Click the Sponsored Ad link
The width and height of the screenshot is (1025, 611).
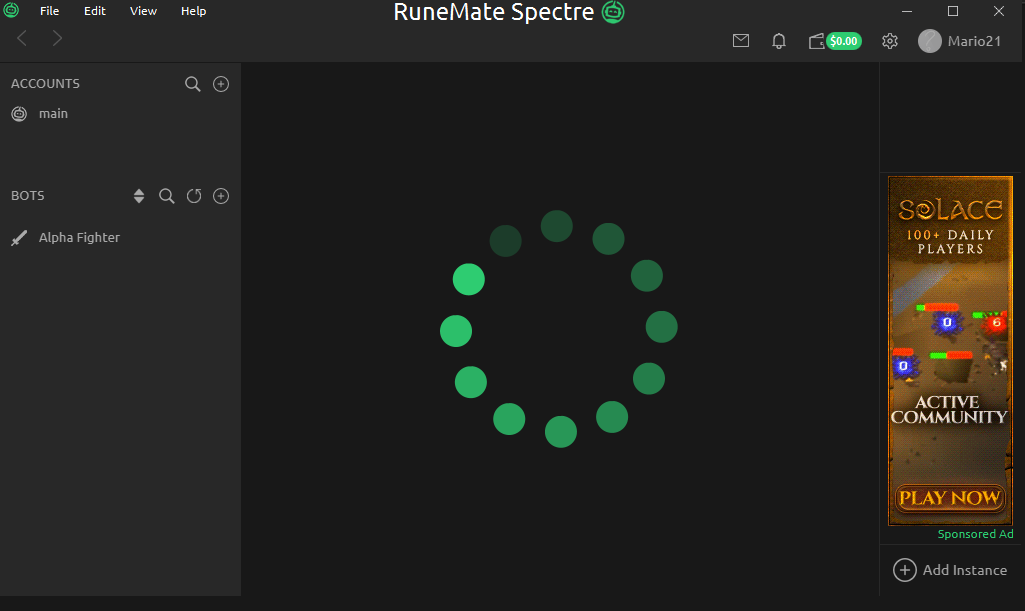[975, 534]
